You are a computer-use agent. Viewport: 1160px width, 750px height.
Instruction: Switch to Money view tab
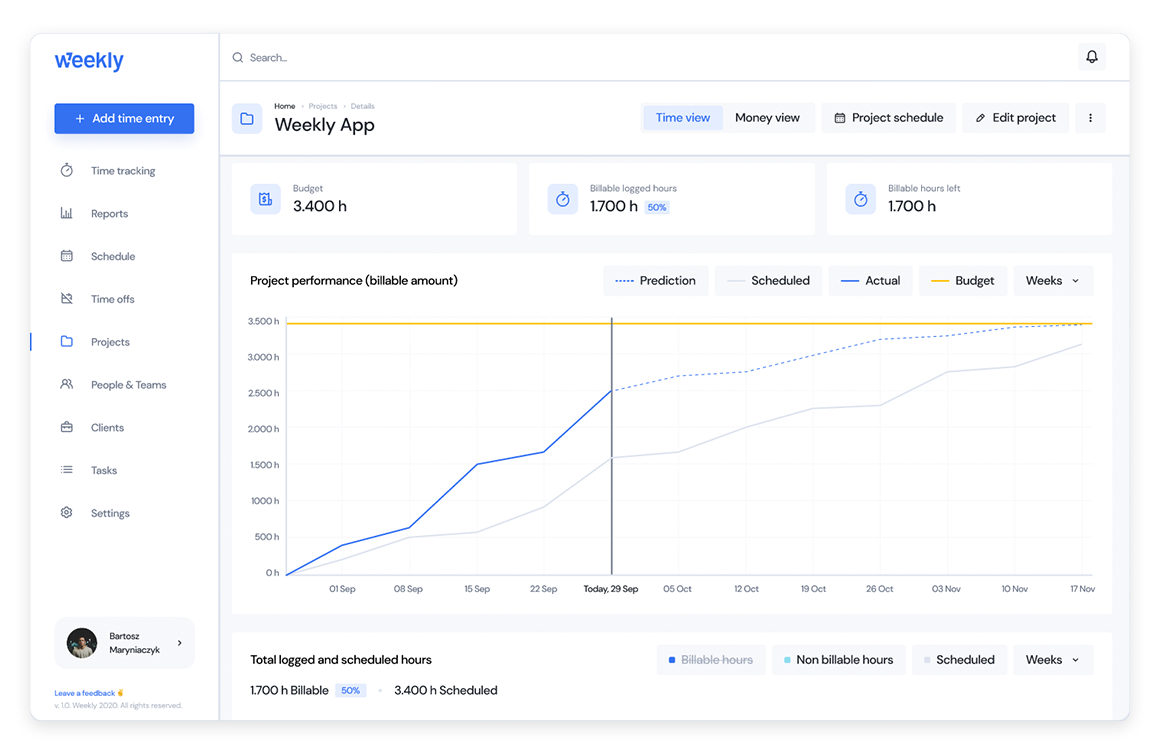(x=767, y=118)
